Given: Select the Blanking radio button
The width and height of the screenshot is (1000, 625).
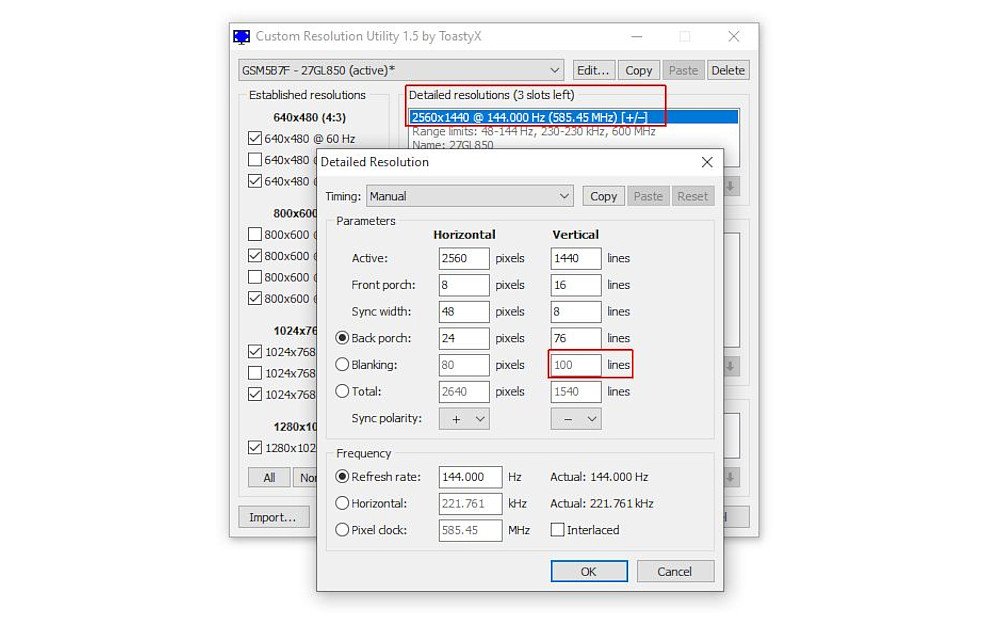Looking at the screenshot, I should (343, 365).
